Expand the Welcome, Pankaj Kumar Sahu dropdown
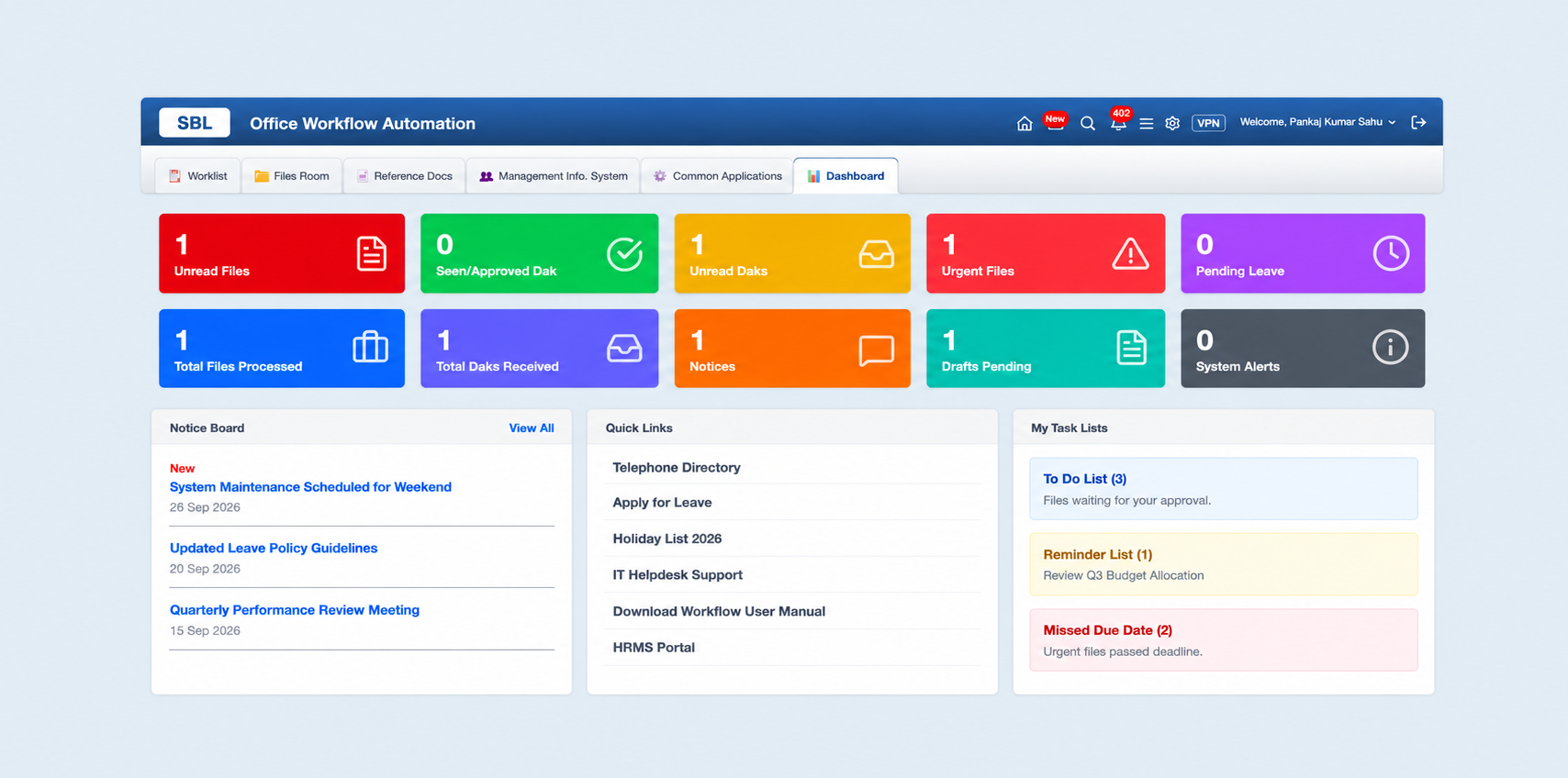1568x778 pixels. (x=1318, y=122)
